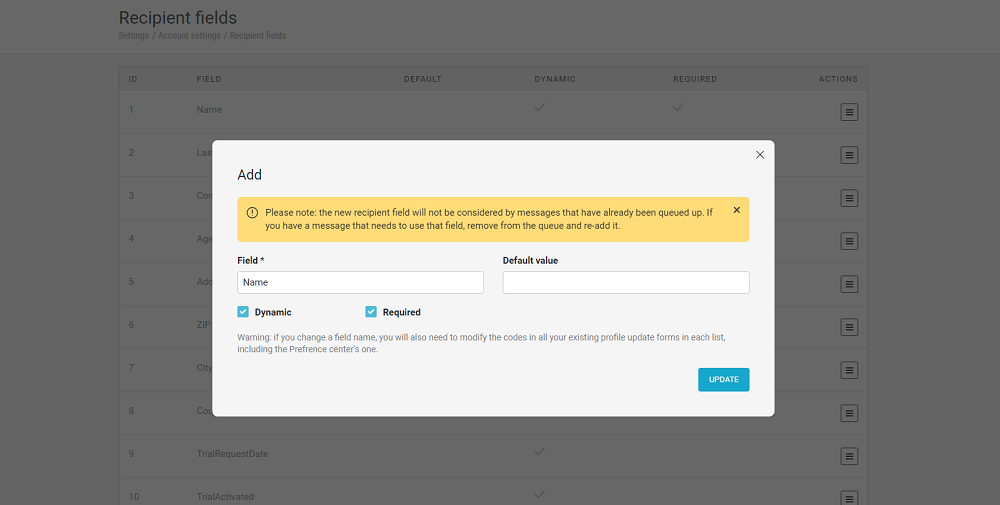Open Account settings breadcrumb link
This screenshot has height=505, width=1000.
click(190, 36)
